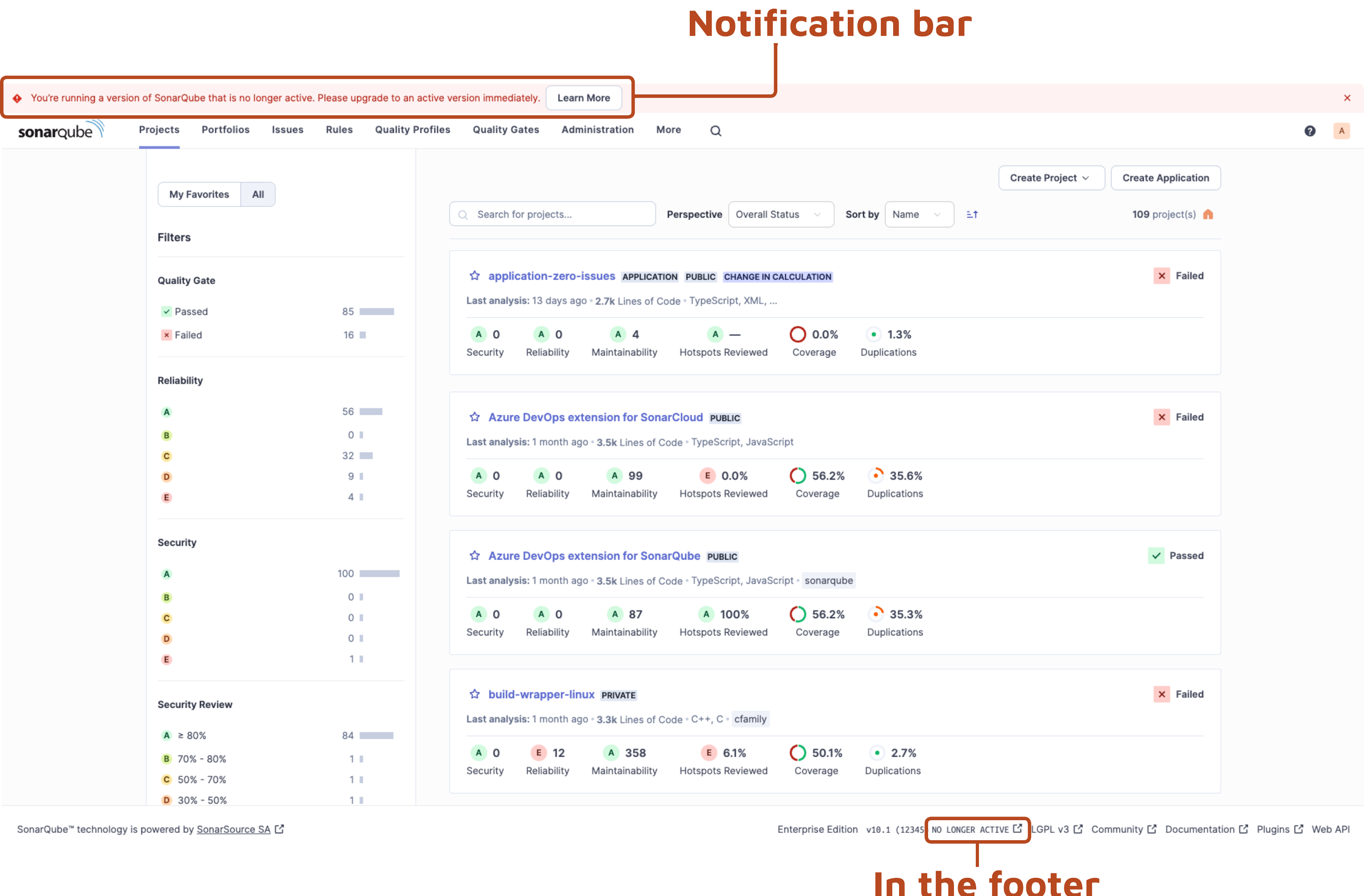The width and height of the screenshot is (1364, 896).
Task: Click the Learn More button in notification bar
Action: [x=584, y=97]
